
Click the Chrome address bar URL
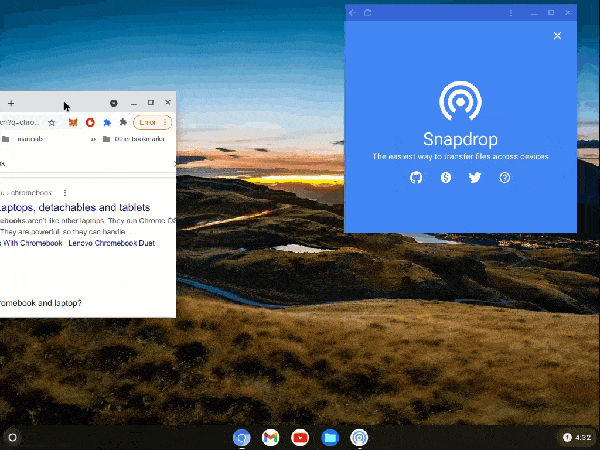click(20, 122)
